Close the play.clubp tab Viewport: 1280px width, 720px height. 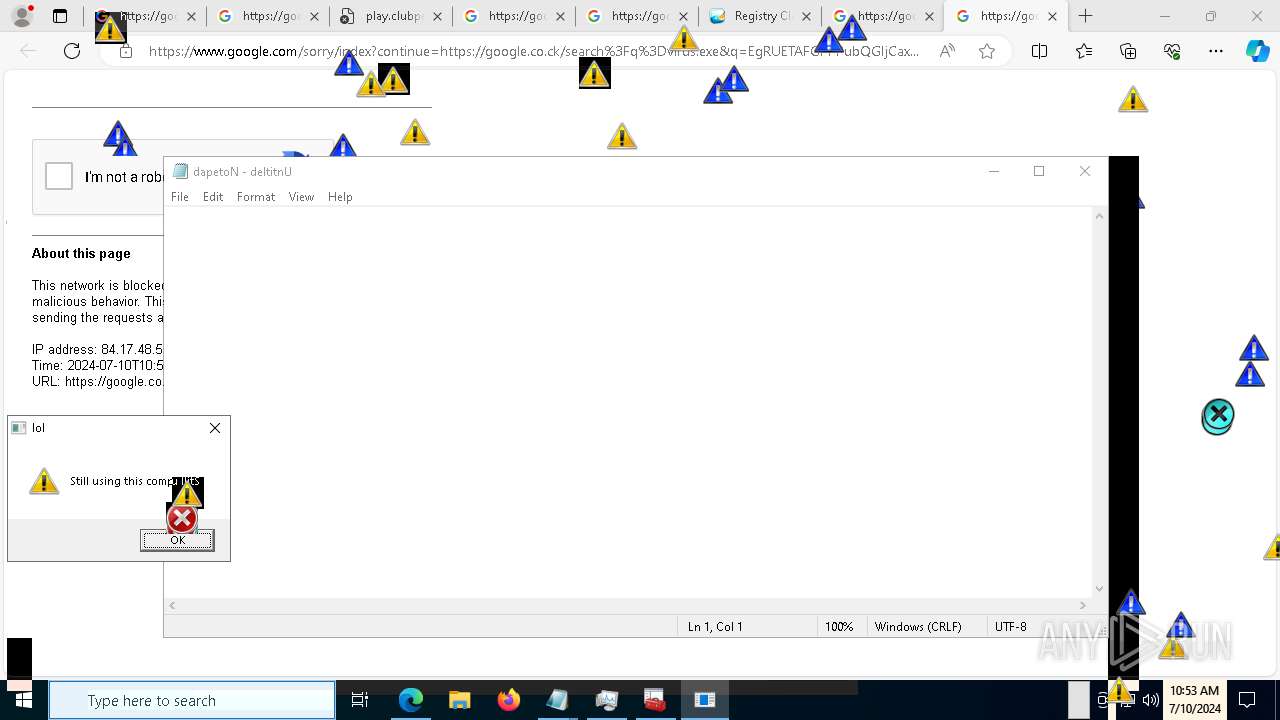click(x=437, y=16)
